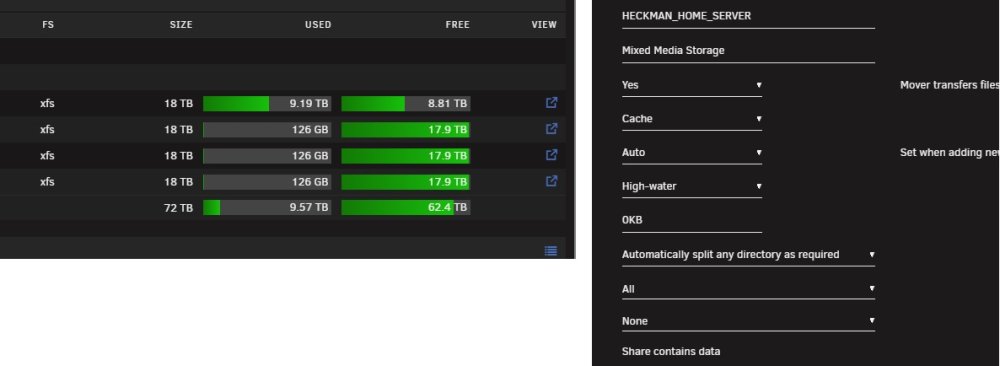This screenshot has width=1000, height=366.
Task: Click the SIZE column header
Action: [181, 25]
